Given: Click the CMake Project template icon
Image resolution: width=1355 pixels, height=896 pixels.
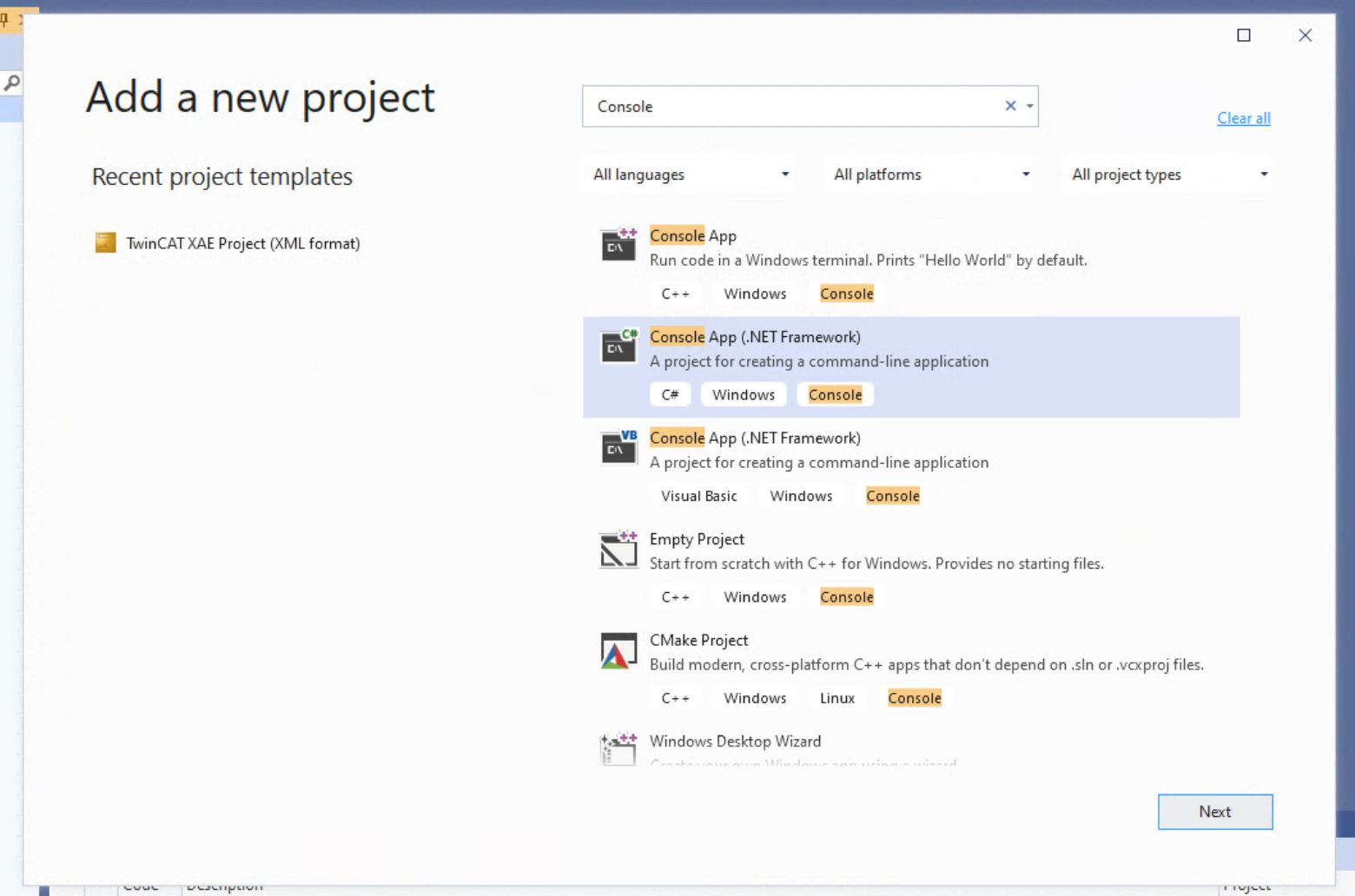Looking at the screenshot, I should pyautogui.click(x=618, y=650).
